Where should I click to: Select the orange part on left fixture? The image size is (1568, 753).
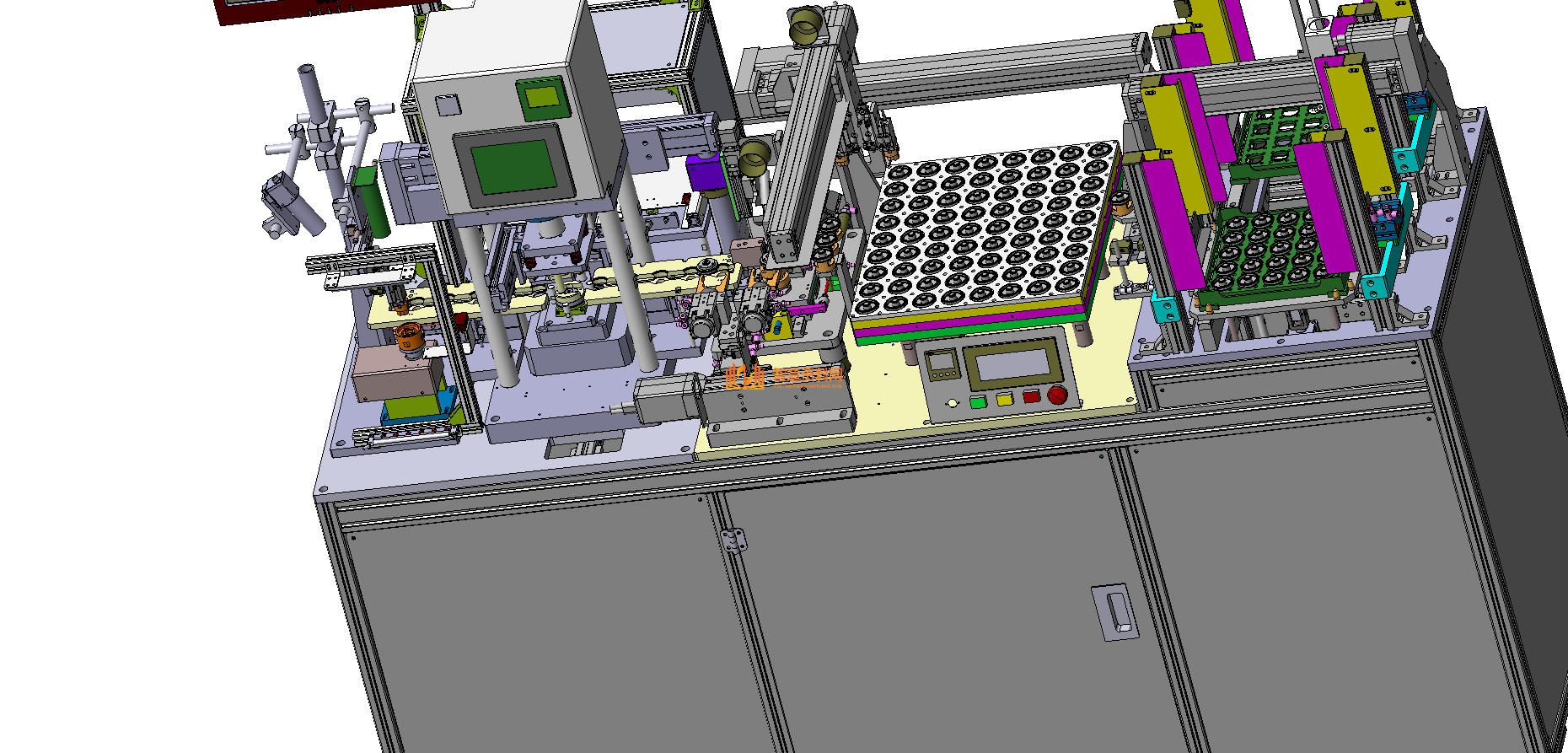409,336
